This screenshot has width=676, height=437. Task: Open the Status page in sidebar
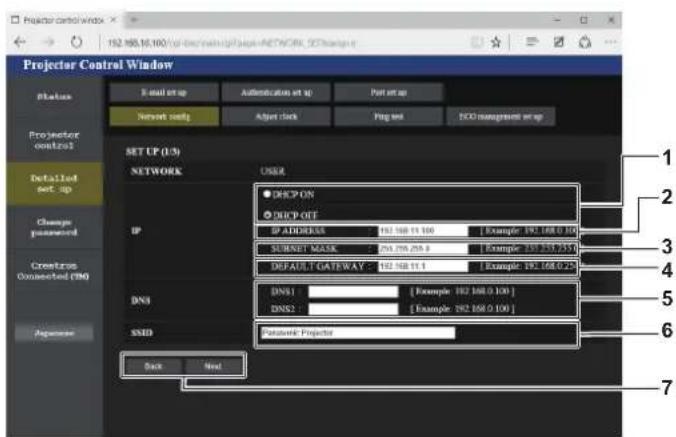[54, 97]
